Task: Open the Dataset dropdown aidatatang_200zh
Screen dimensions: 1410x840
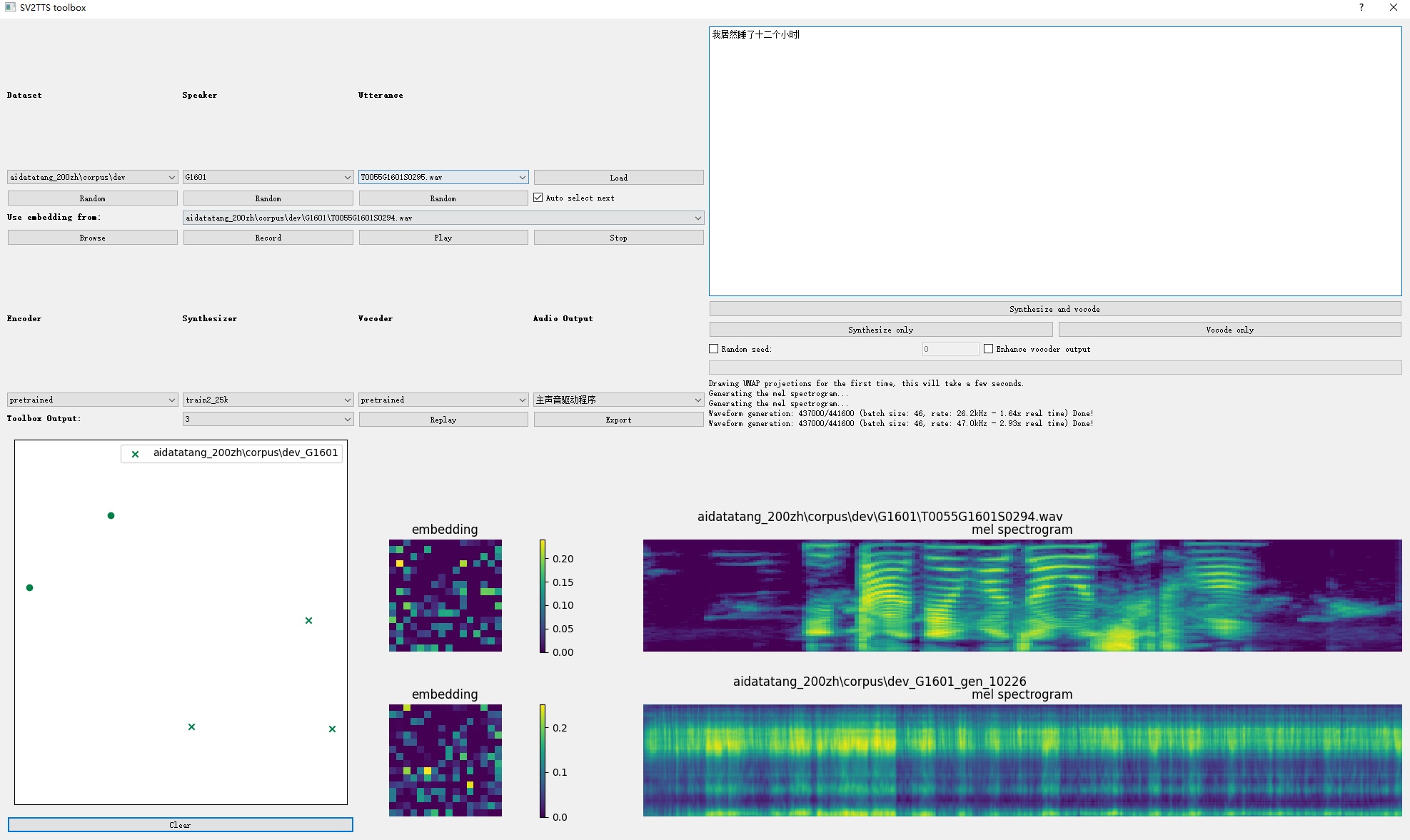Action: tap(92, 177)
